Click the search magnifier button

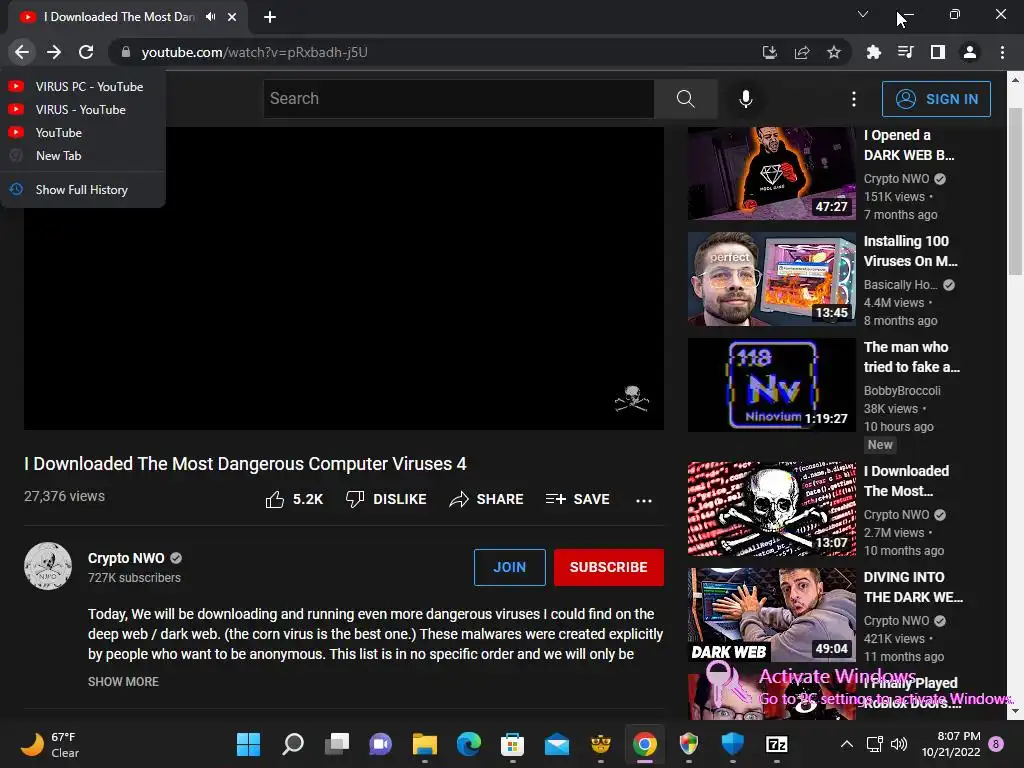point(686,99)
